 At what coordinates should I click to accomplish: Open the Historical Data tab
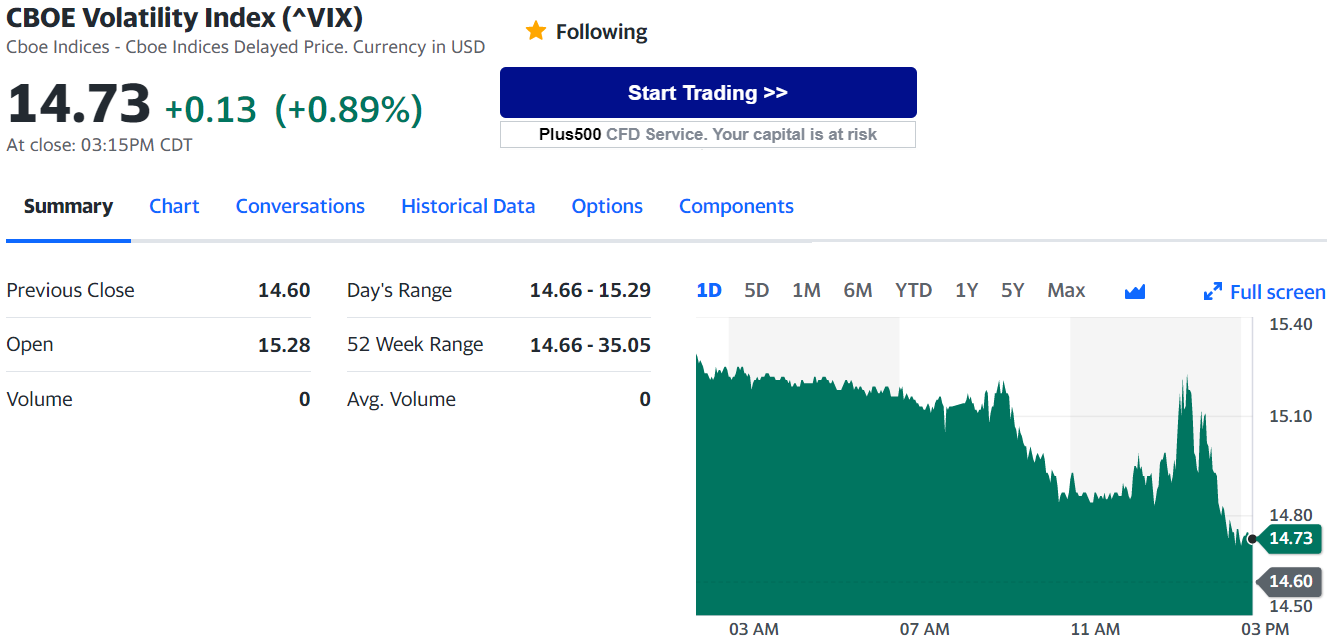click(x=468, y=206)
